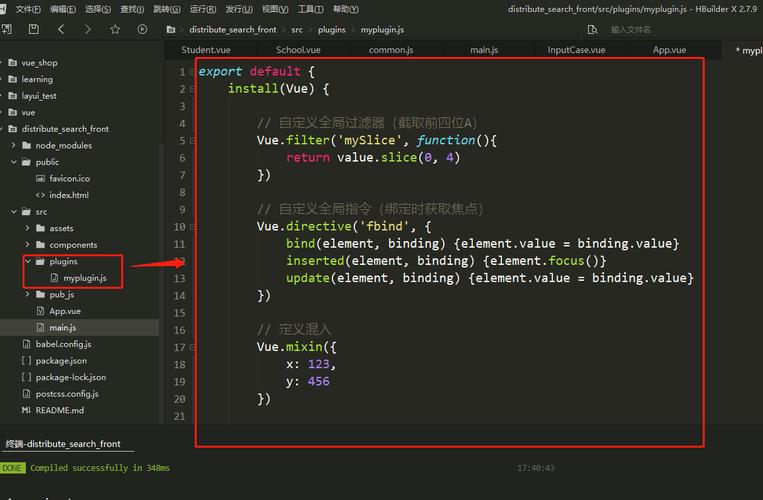Click the filename search input field
763x500 pixels.
pyautogui.click(x=631, y=30)
